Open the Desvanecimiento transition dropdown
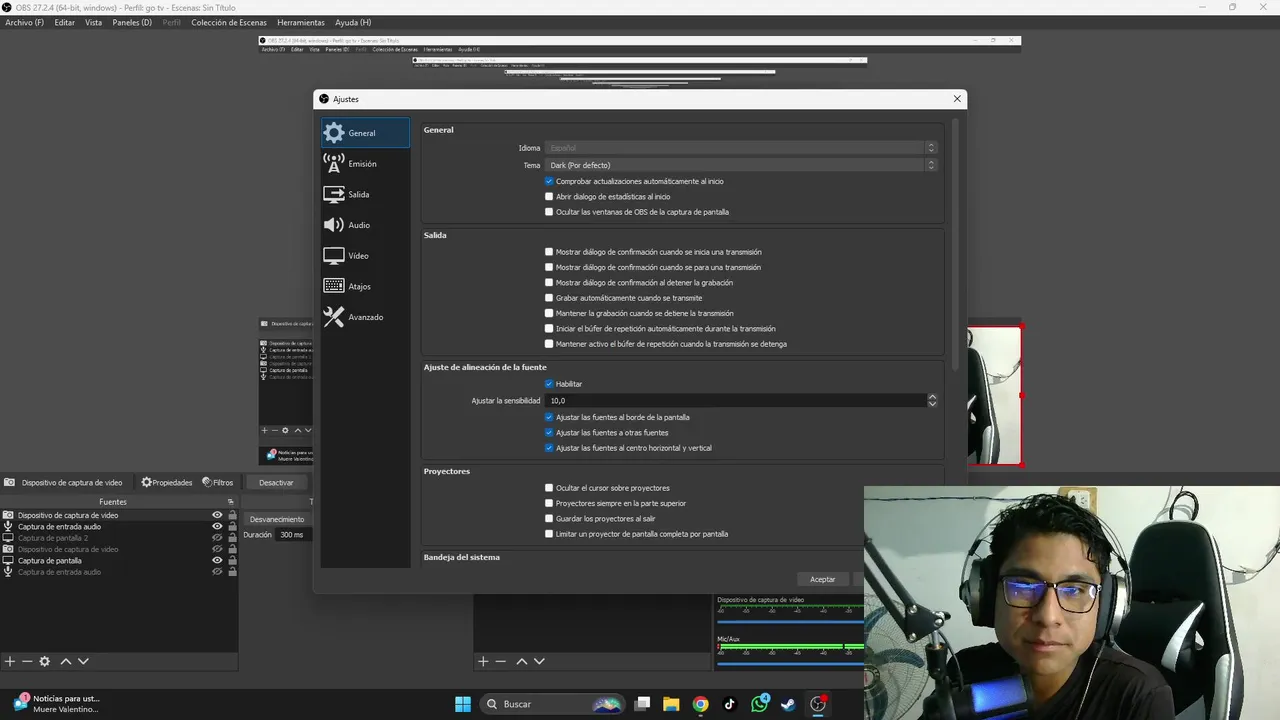1280x720 pixels. coord(278,519)
